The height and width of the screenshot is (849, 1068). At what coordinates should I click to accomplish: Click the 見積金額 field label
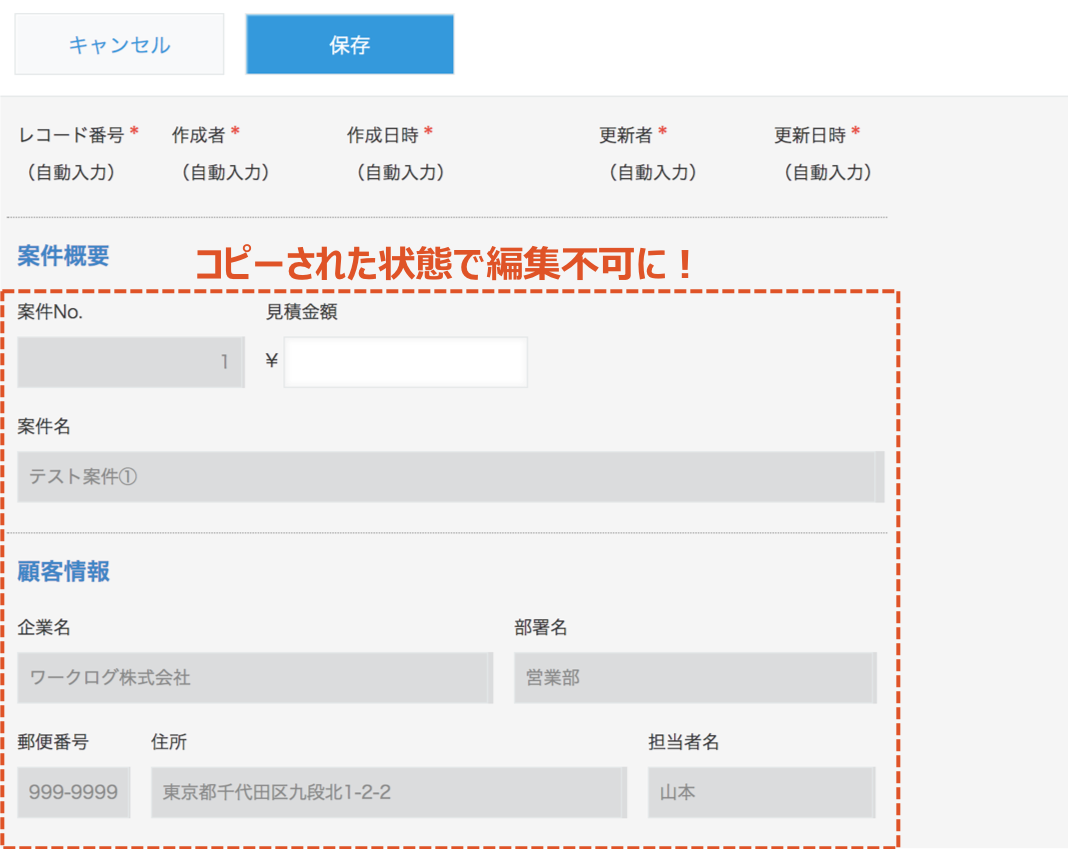301,312
